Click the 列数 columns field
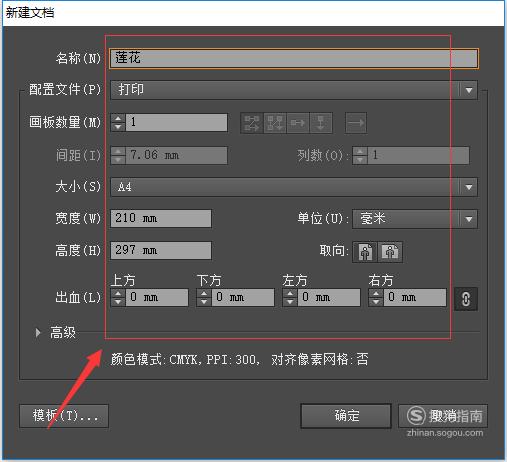Screen dimensions: 507x462 tap(419, 155)
